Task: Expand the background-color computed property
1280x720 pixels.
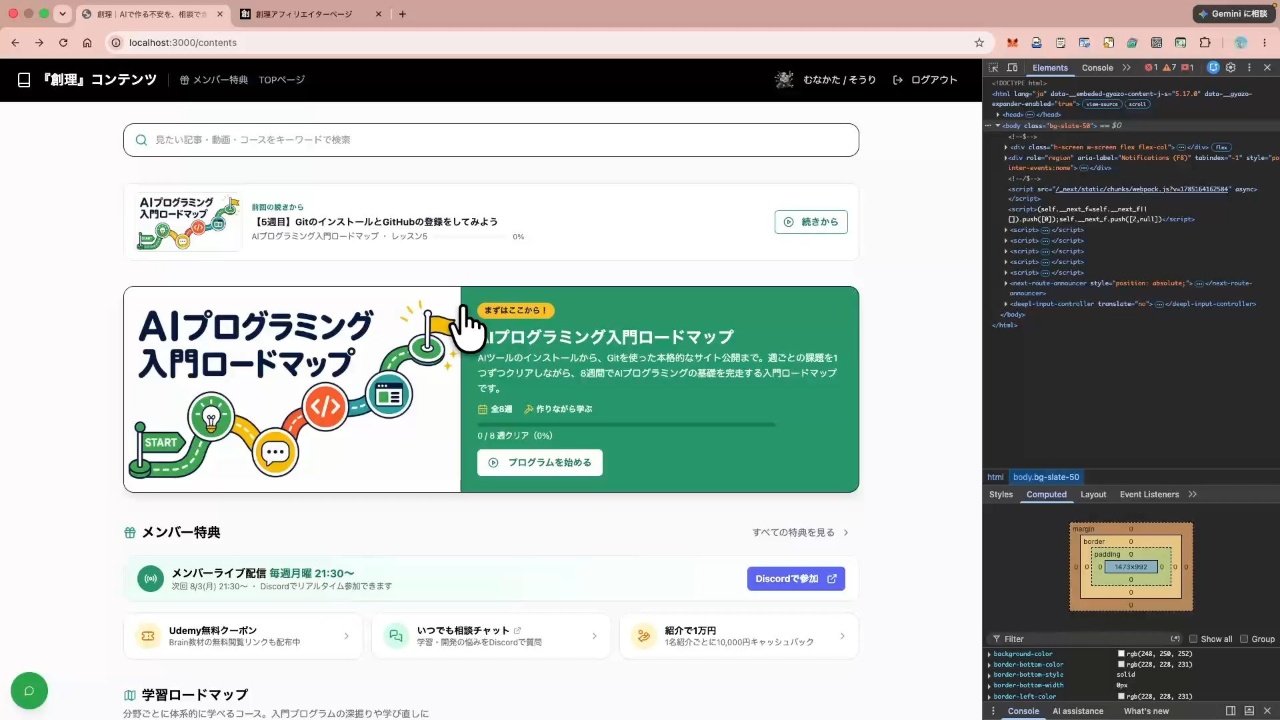Action: point(990,654)
